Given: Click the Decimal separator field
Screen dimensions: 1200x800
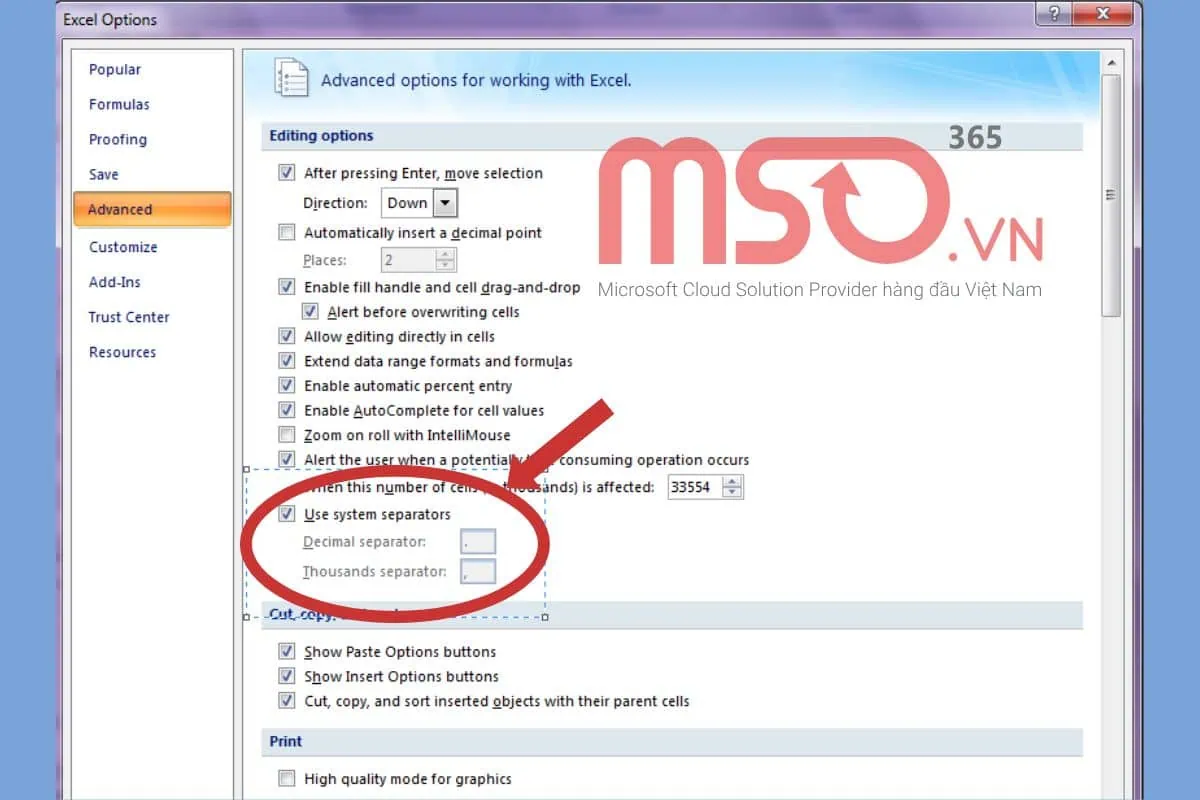Looking at the screenshot, I should (x=478, y=542).
